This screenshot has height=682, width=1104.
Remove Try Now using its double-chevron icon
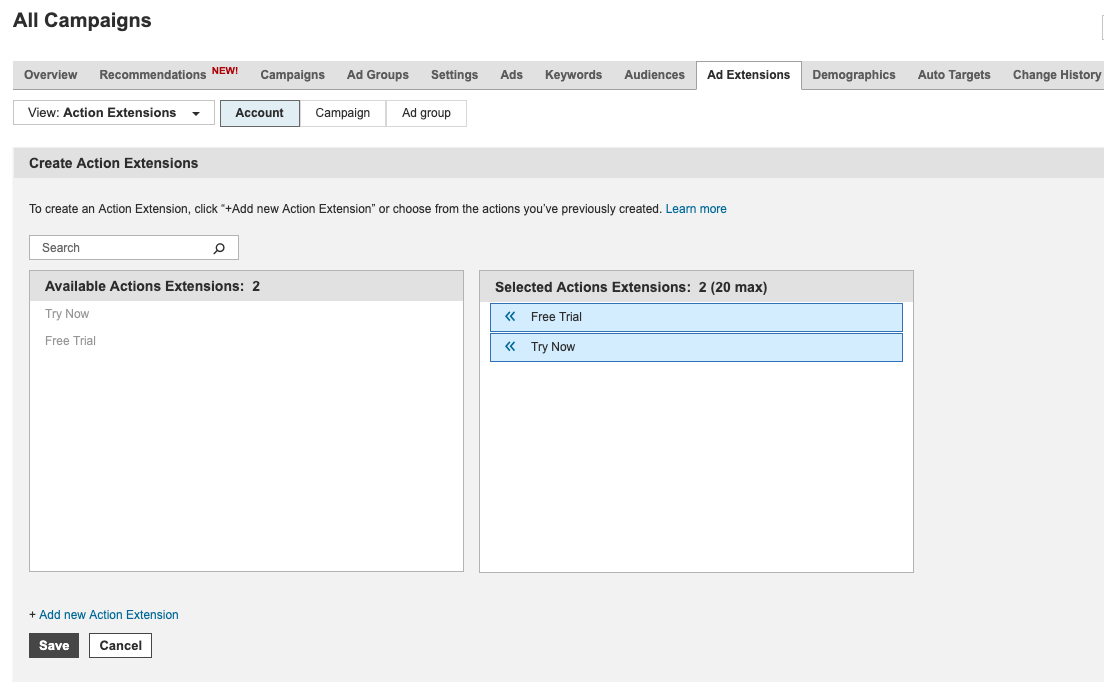click(x=510, y=346)
